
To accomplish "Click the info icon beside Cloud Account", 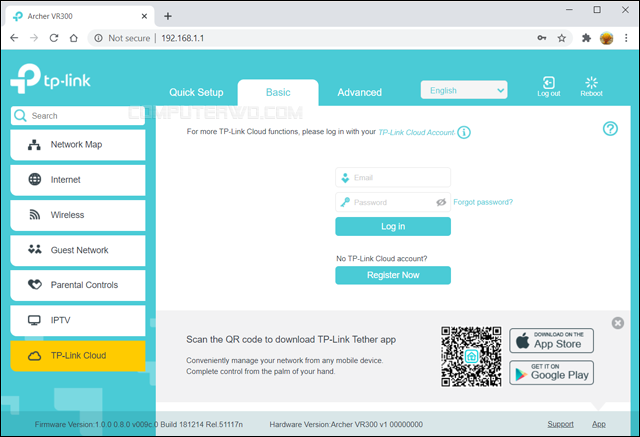I will (x=464, y=132).
